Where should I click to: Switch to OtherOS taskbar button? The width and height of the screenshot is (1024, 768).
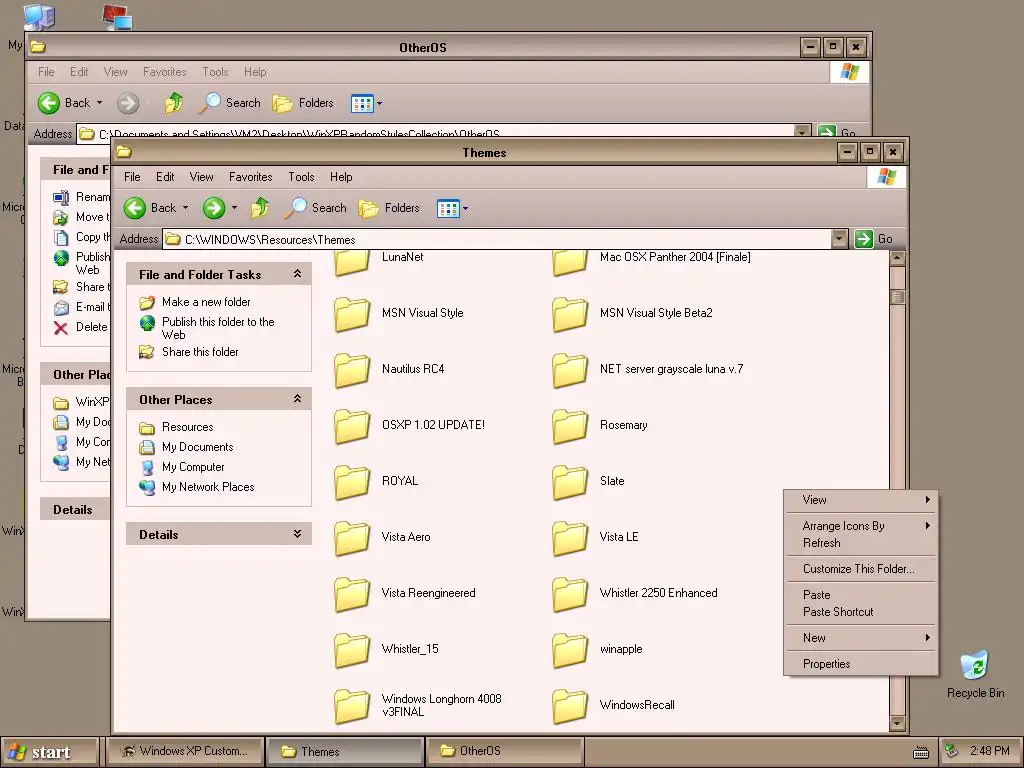[504, 752]
